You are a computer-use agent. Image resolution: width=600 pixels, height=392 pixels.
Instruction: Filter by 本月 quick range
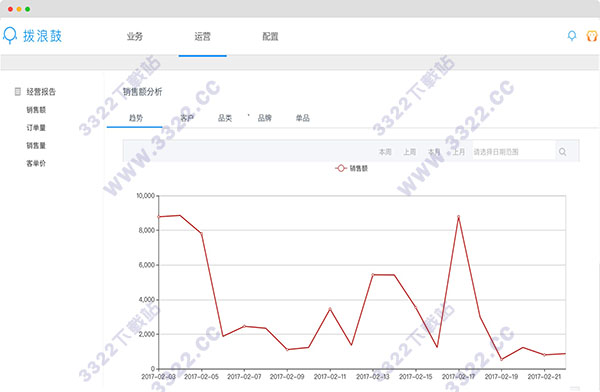(434, 152)
